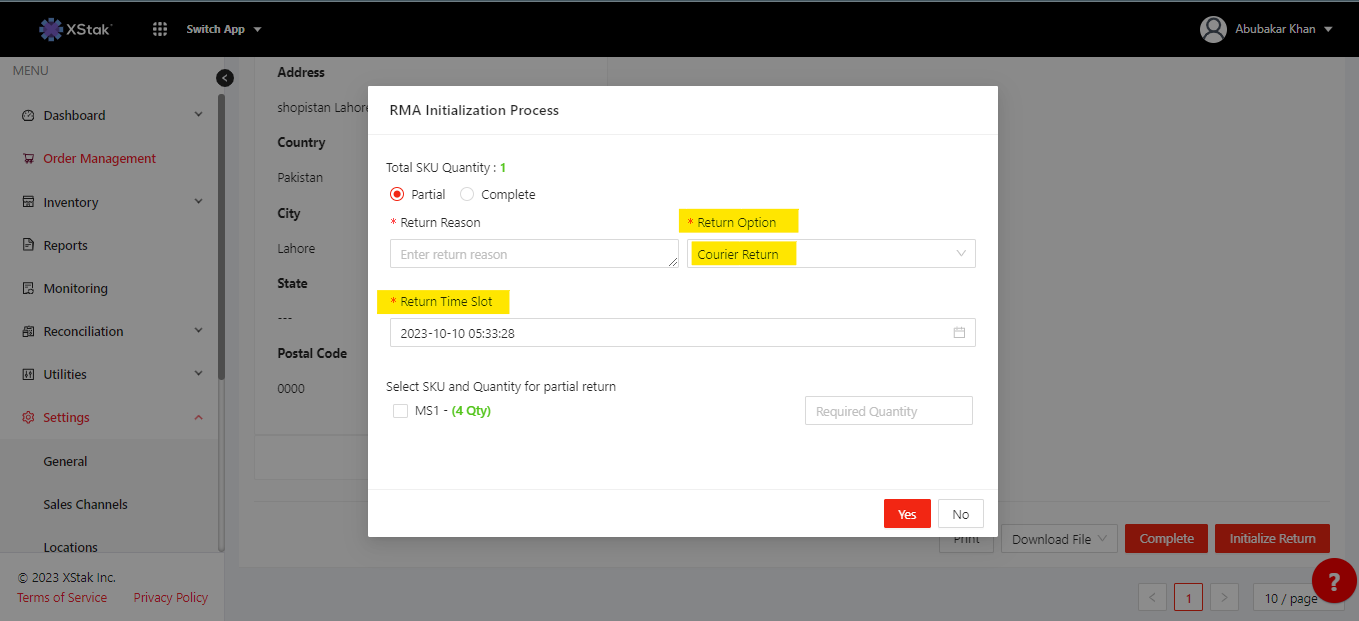Open Order Management in sidebar
The image size is (1359, 621).
(99, 159)
